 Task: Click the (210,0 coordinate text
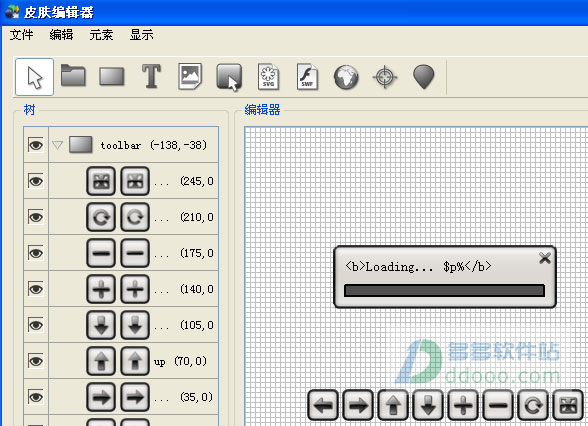[197, 217]
